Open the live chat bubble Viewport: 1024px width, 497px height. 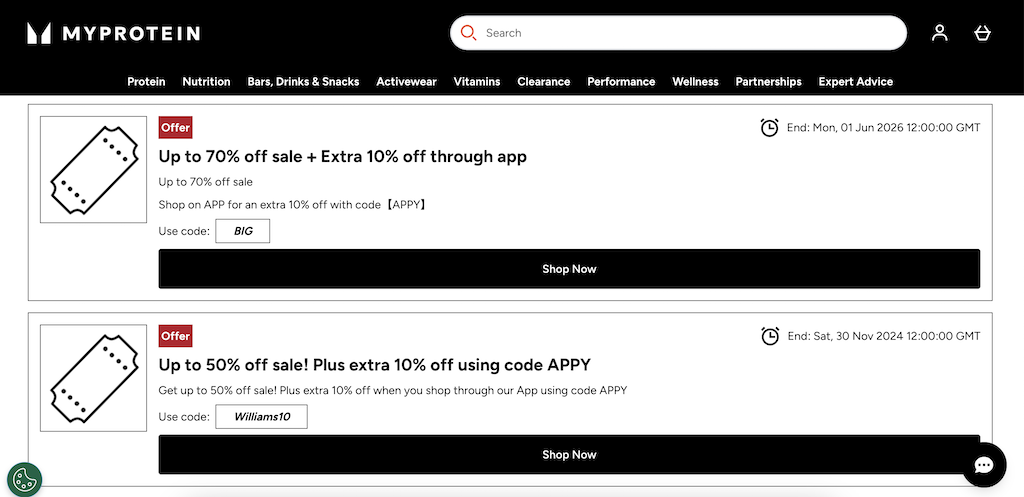pyautogui.click(x=983, y=464)
